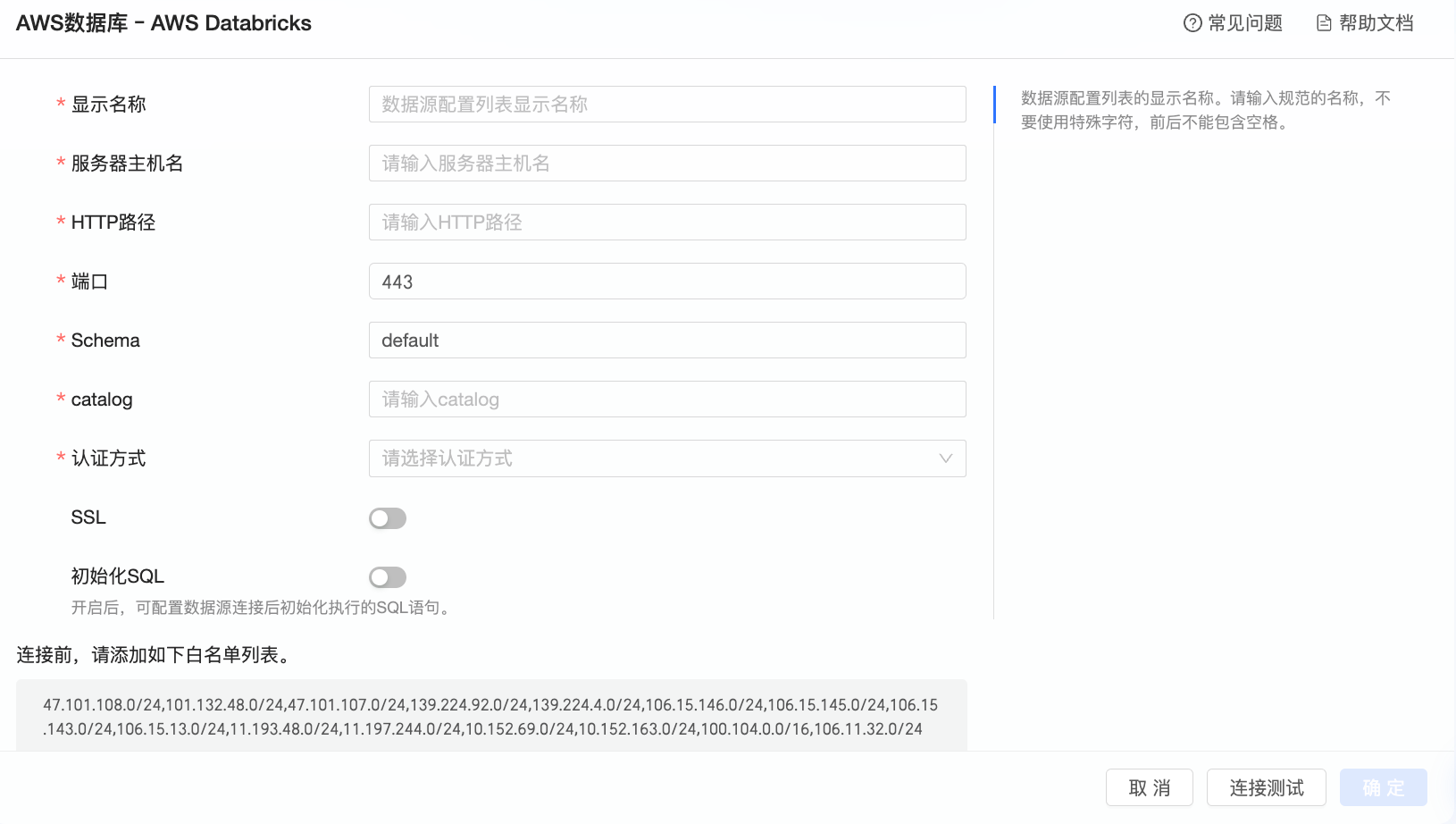Click the 服务器主机名 field label
1456x824 pixels.
click(x=127, y=164)
